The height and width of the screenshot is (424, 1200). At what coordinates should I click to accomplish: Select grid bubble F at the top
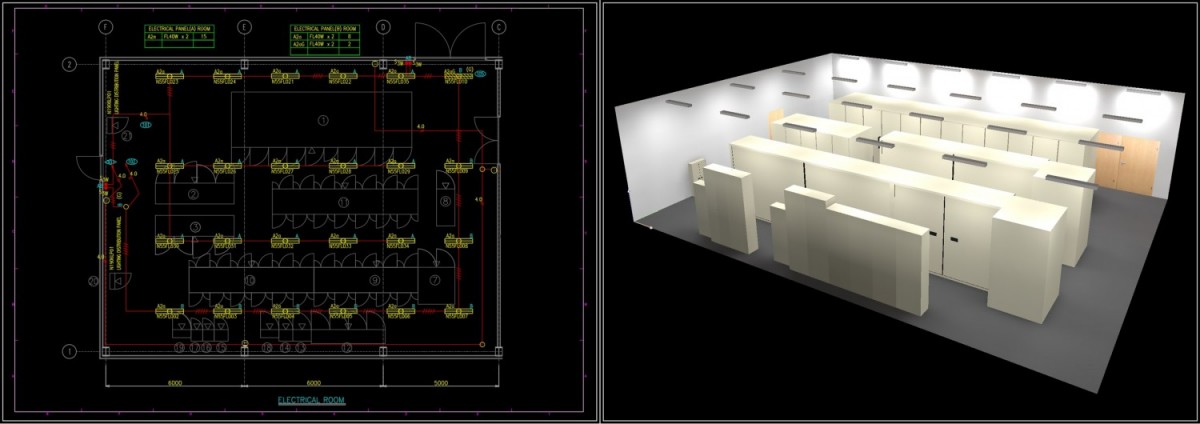[x=108, y=28]
